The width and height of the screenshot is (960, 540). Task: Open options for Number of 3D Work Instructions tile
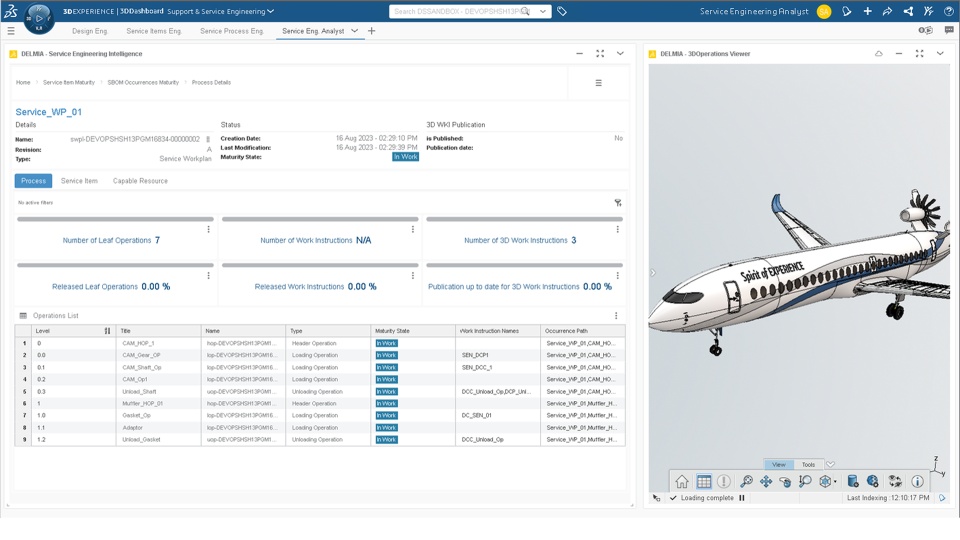pyautogui.click(x=617, y=229)
